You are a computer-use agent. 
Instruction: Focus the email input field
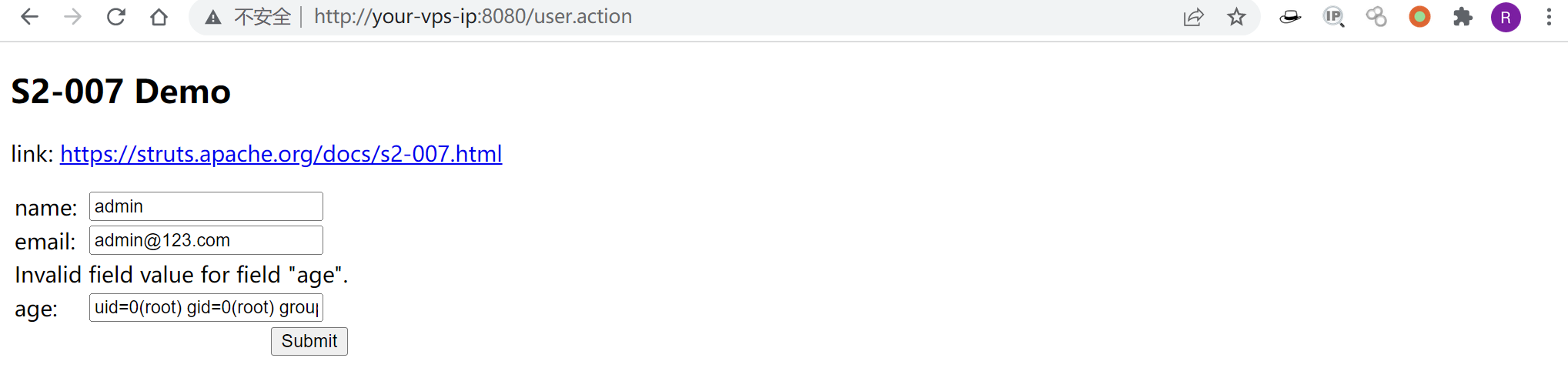[206, 240]
